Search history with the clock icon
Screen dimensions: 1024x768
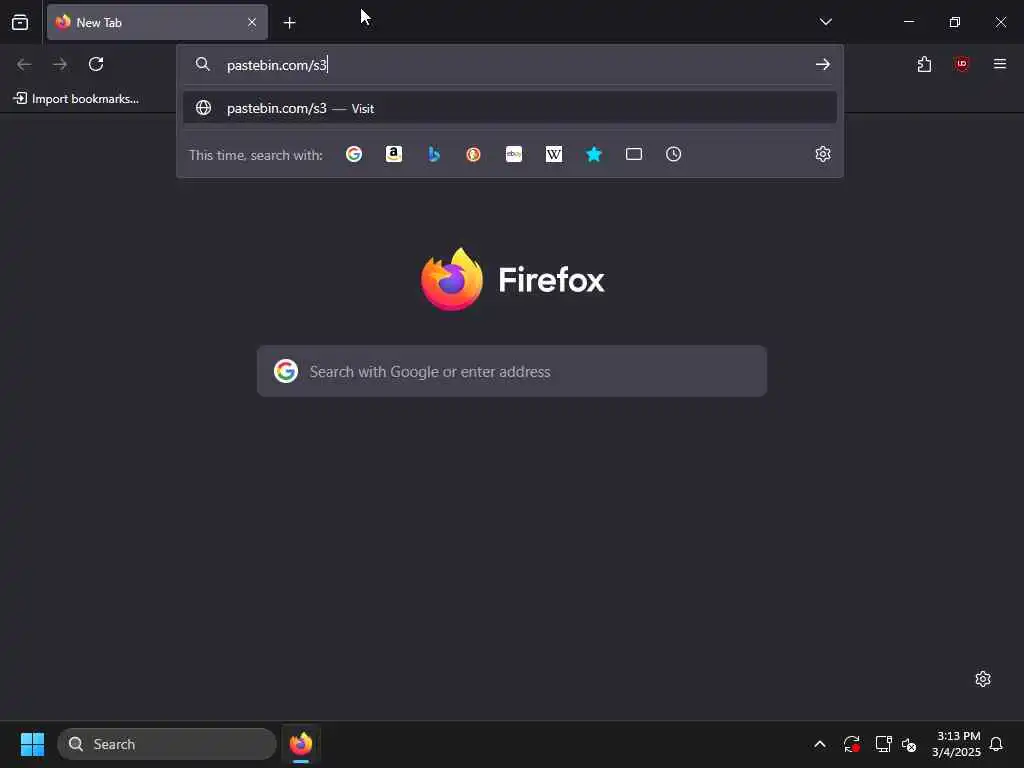[673, 154]
